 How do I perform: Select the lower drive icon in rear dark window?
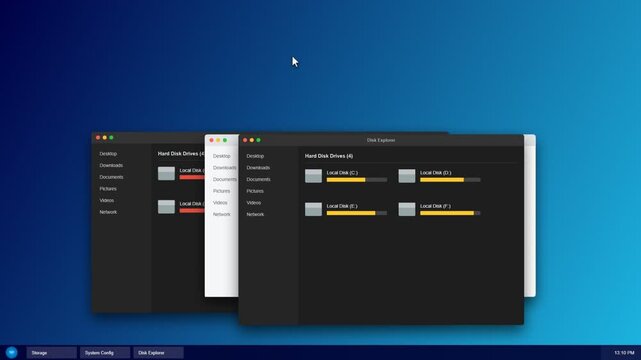[166, 207]
